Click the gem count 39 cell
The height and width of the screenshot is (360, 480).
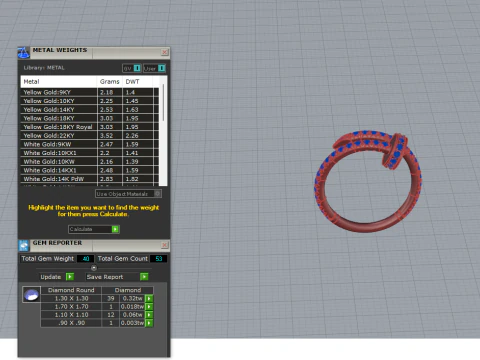[x=111, y=298]
